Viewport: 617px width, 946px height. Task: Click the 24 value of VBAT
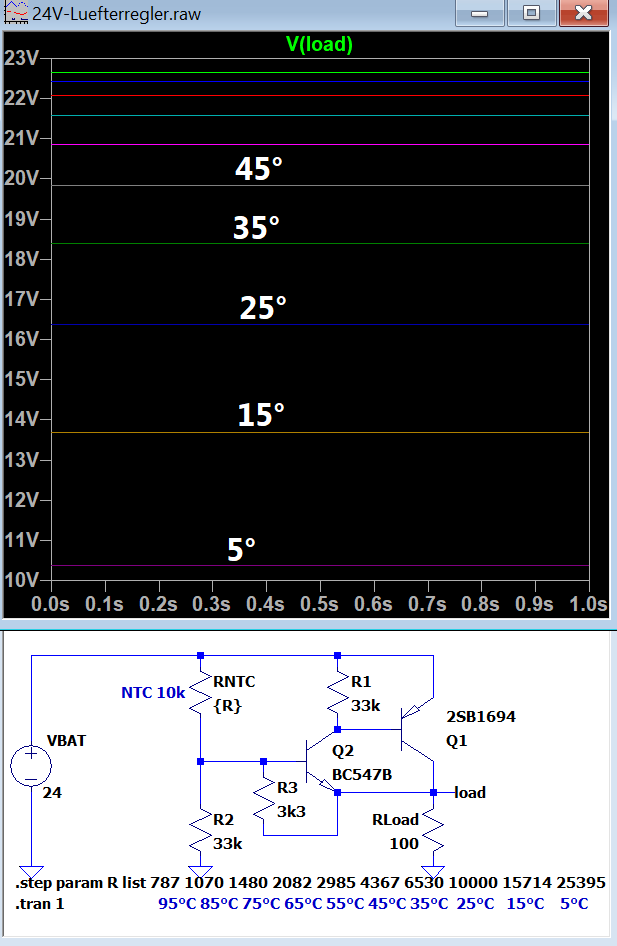pos(52,793)
